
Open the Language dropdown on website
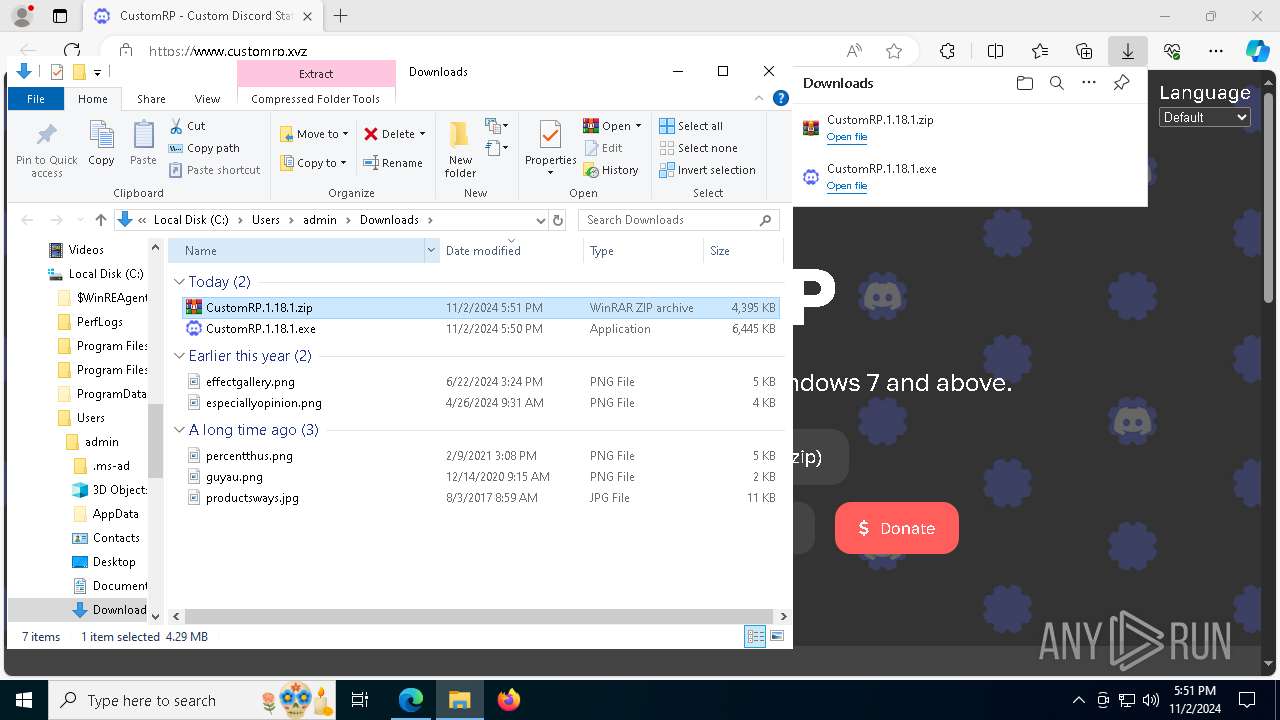coord(1205,117)
